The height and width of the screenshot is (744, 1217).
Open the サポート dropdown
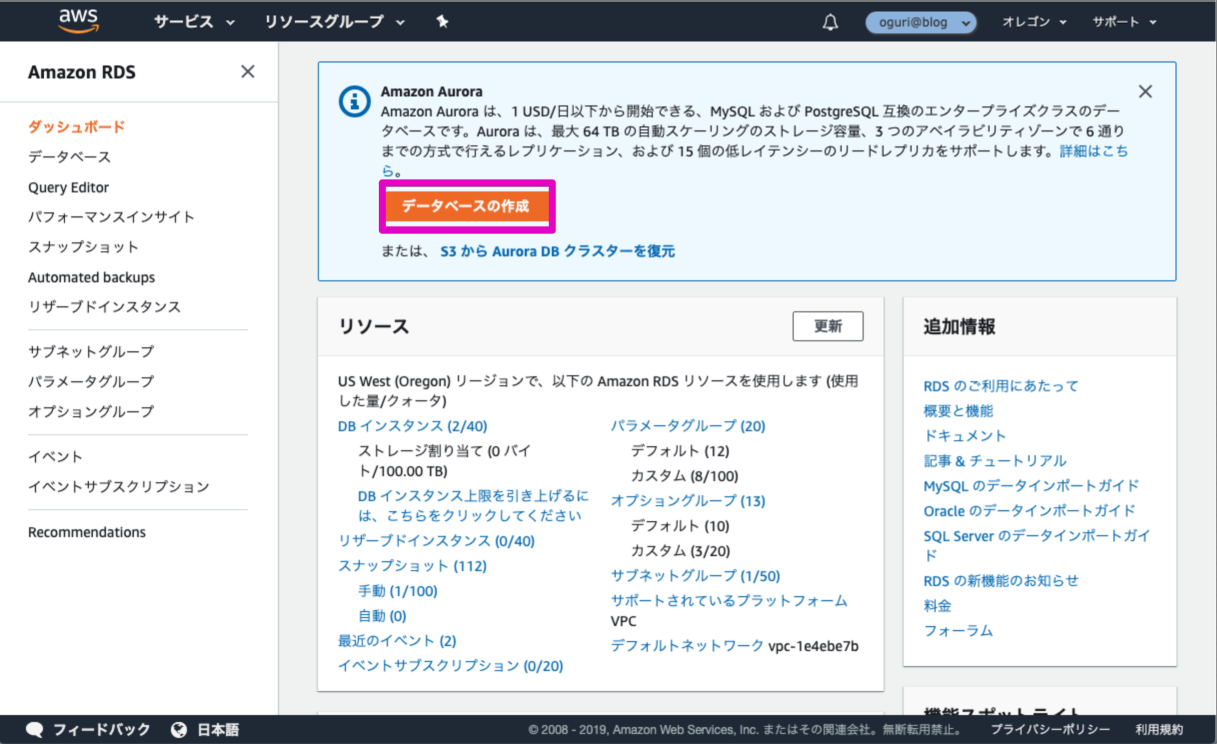[1122, 21]
